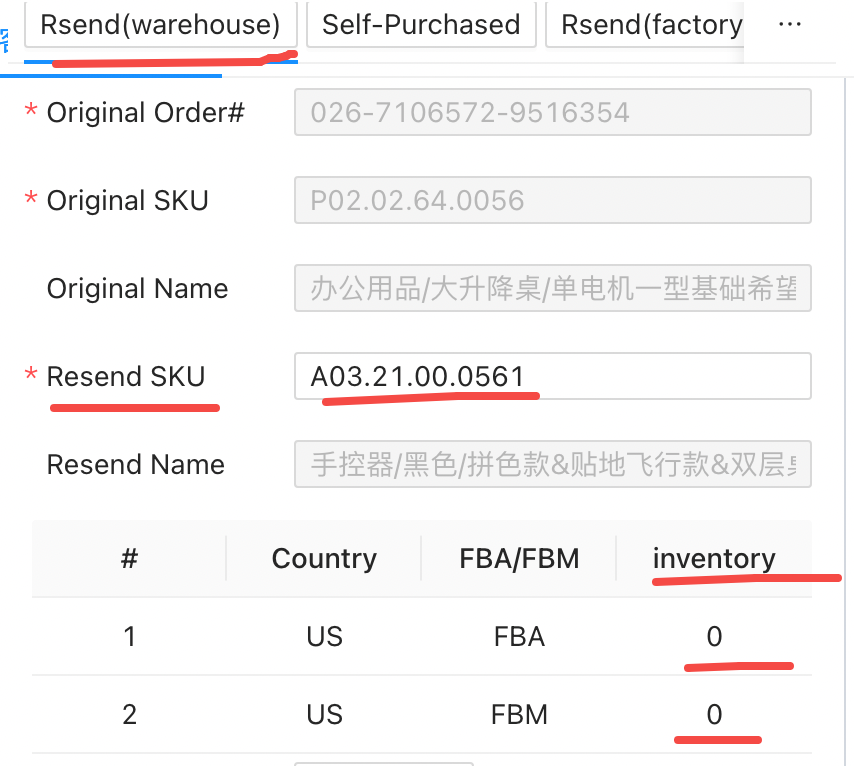Open the Self-Purchased tab
The image size is (854, 766).
421,25
